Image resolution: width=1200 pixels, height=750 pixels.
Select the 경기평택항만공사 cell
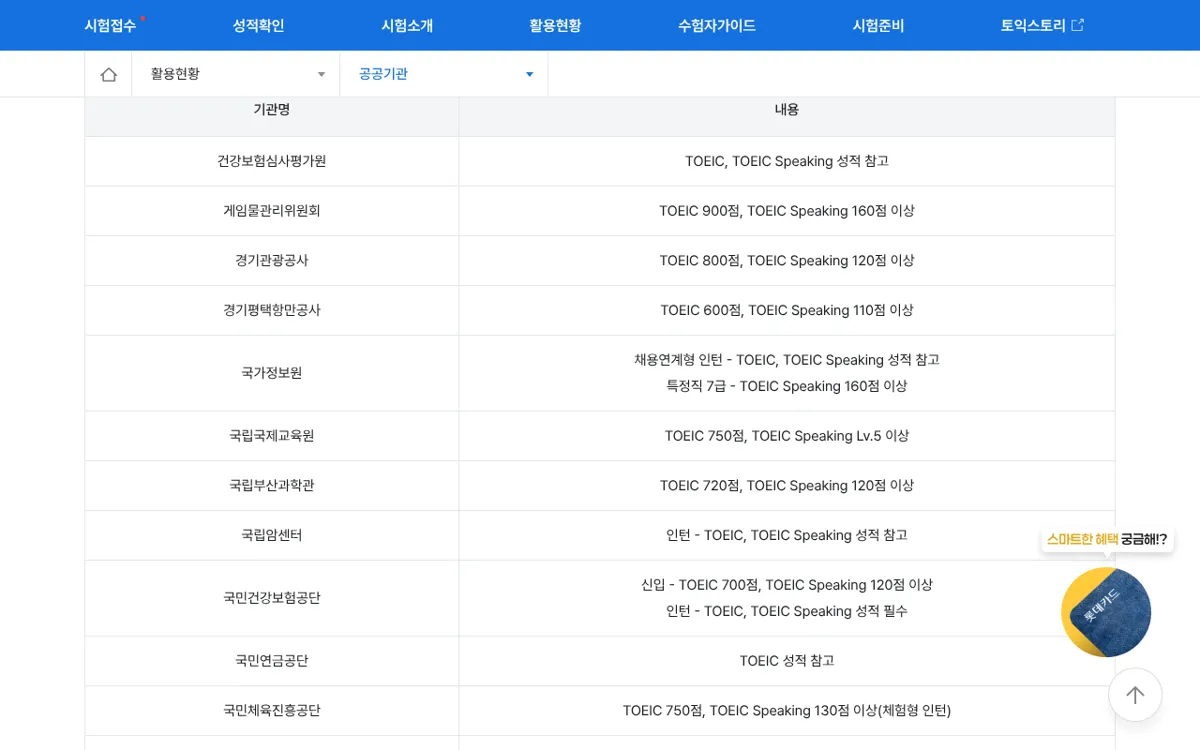click(x=272, y=311)
